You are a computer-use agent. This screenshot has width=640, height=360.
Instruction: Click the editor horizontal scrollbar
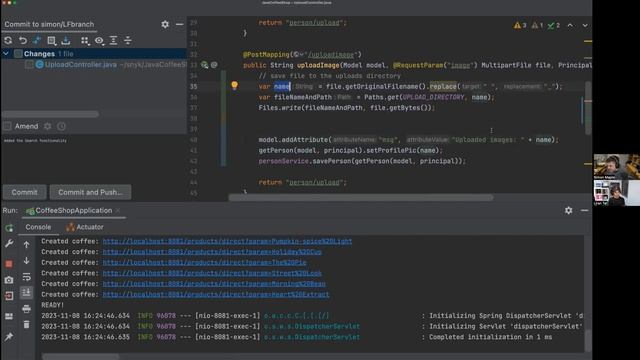click(361, 198)
